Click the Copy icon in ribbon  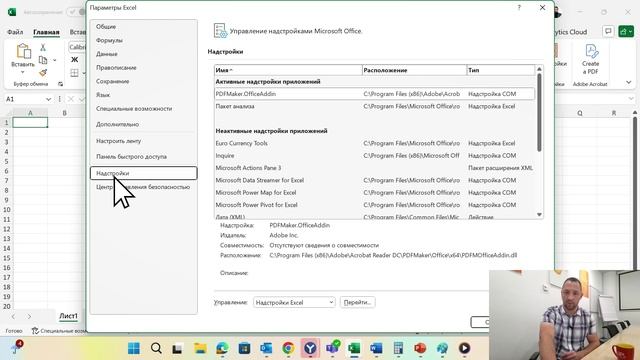pyautogui.click(x=43, y=60)
